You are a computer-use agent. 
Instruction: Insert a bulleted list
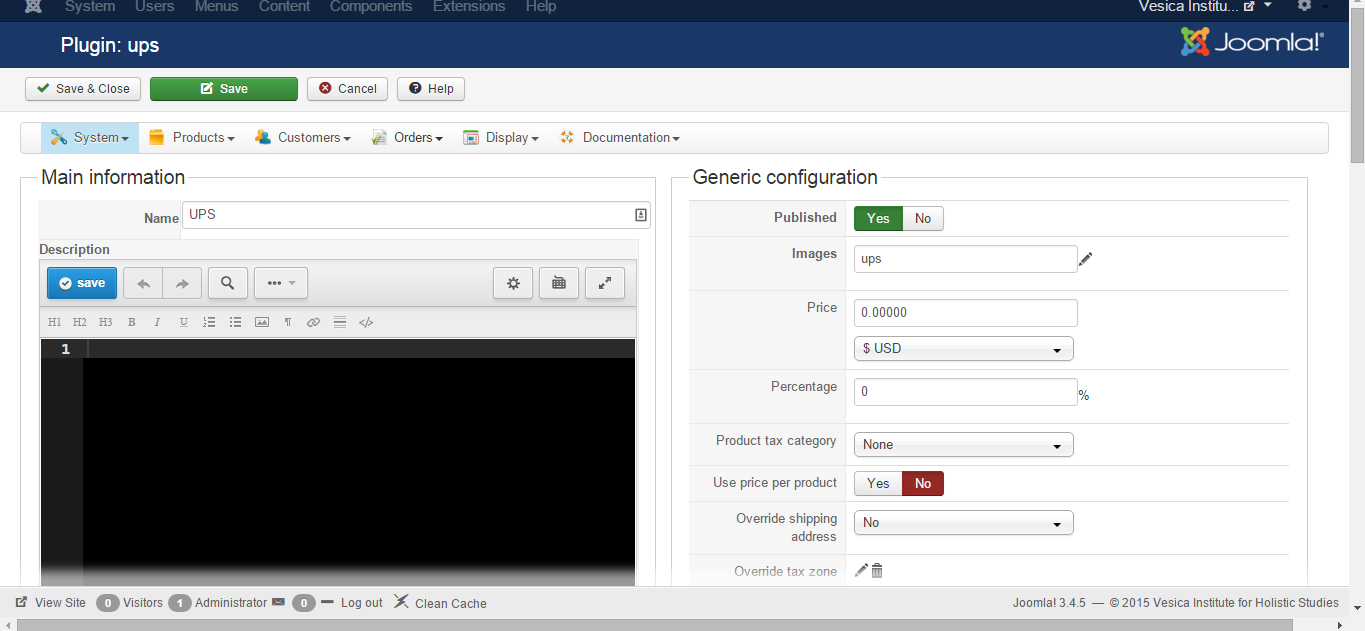click(236, 322)
